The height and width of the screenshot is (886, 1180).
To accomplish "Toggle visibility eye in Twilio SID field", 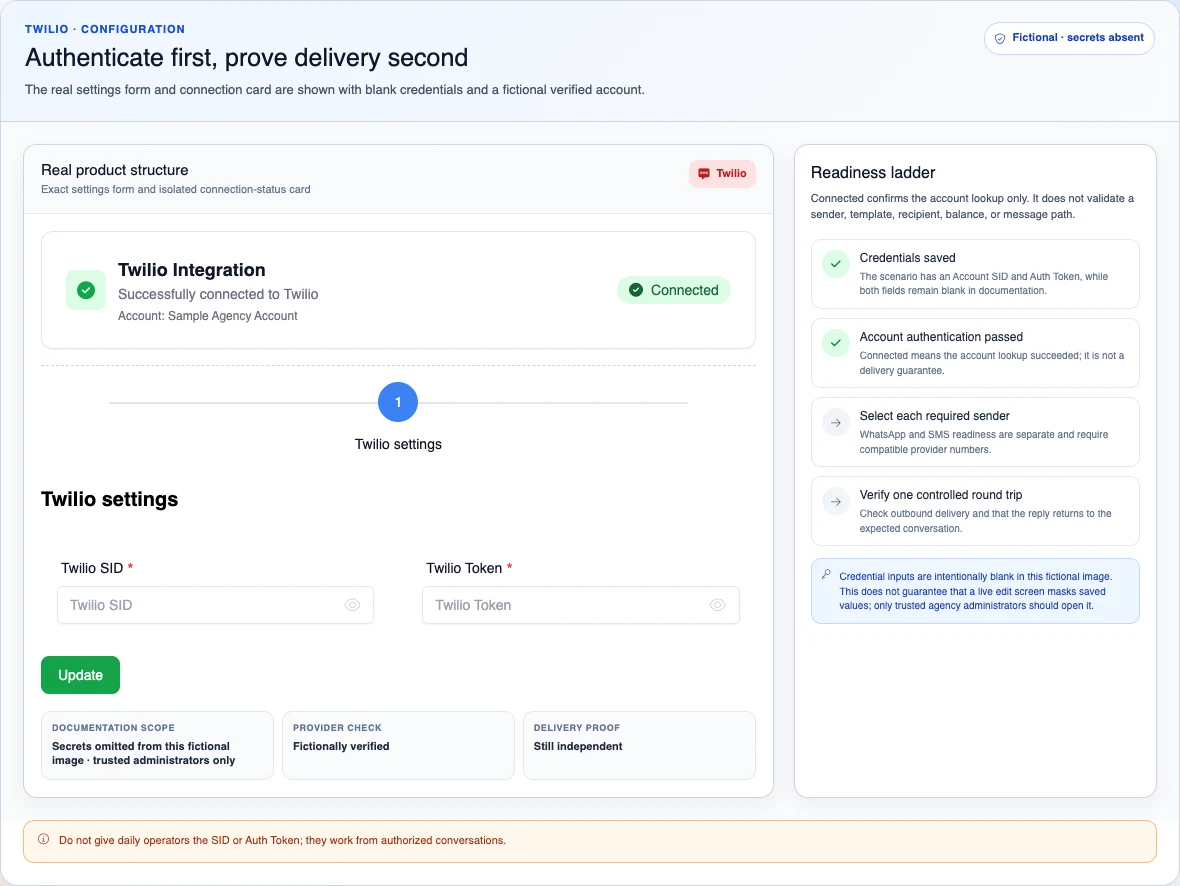I will coord(352,605).
